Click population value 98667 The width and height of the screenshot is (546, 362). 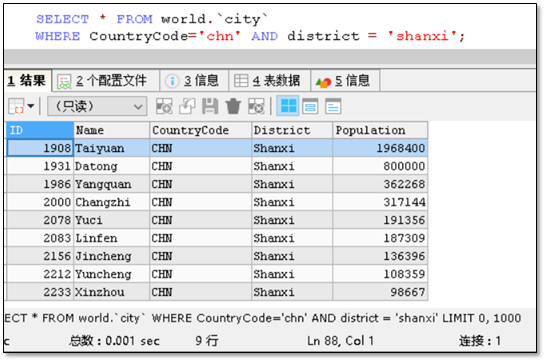coord(380,292)
